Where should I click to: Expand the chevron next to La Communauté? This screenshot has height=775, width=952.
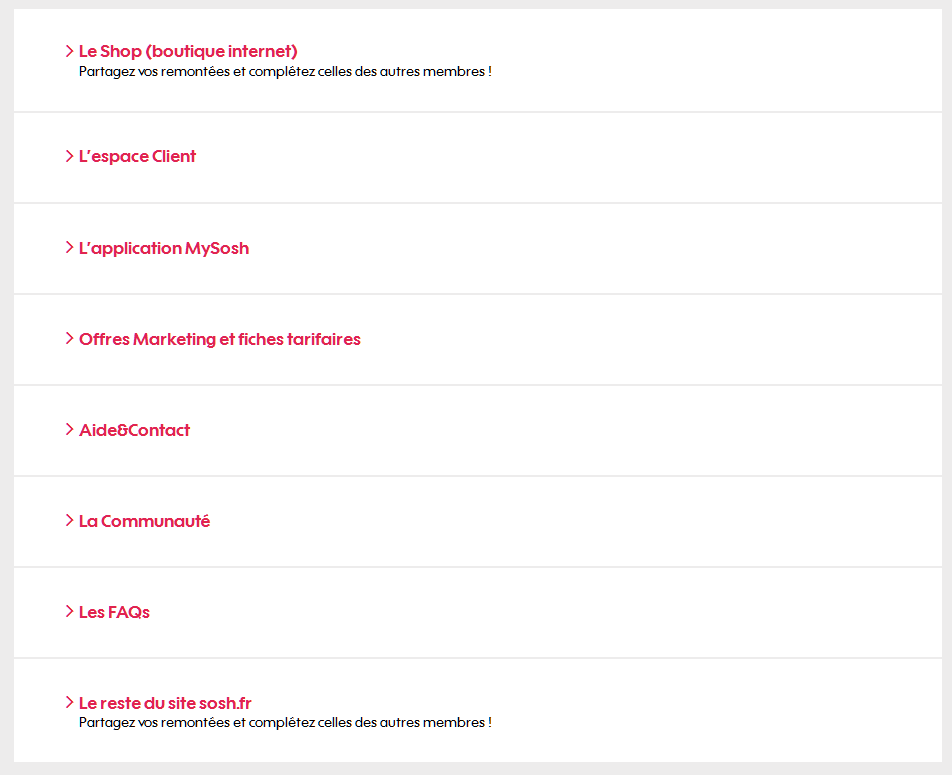click(69, 521)
